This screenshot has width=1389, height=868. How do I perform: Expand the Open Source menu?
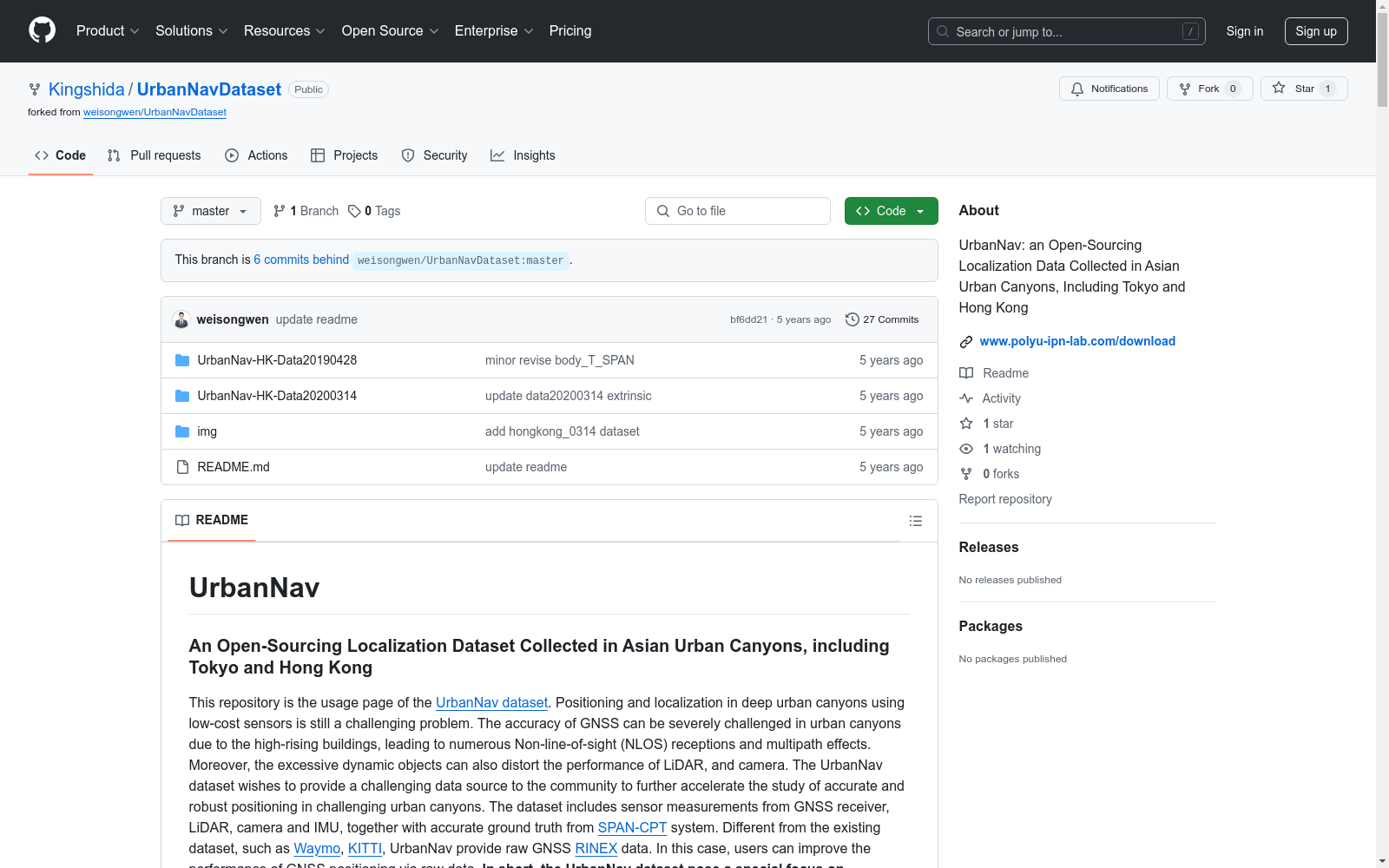tap(391, 30)
